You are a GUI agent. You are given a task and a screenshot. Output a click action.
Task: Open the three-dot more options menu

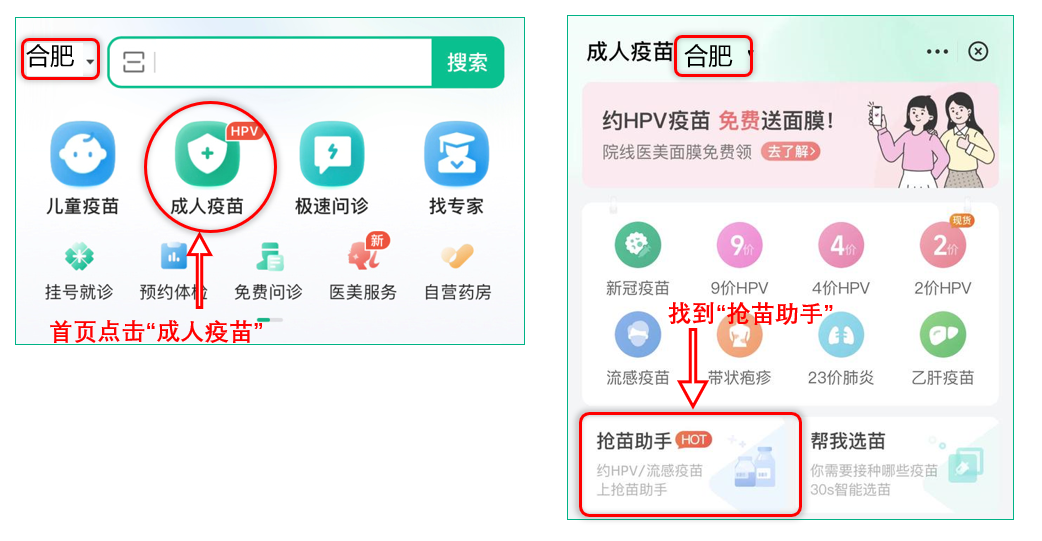click(x=937, y=52)
